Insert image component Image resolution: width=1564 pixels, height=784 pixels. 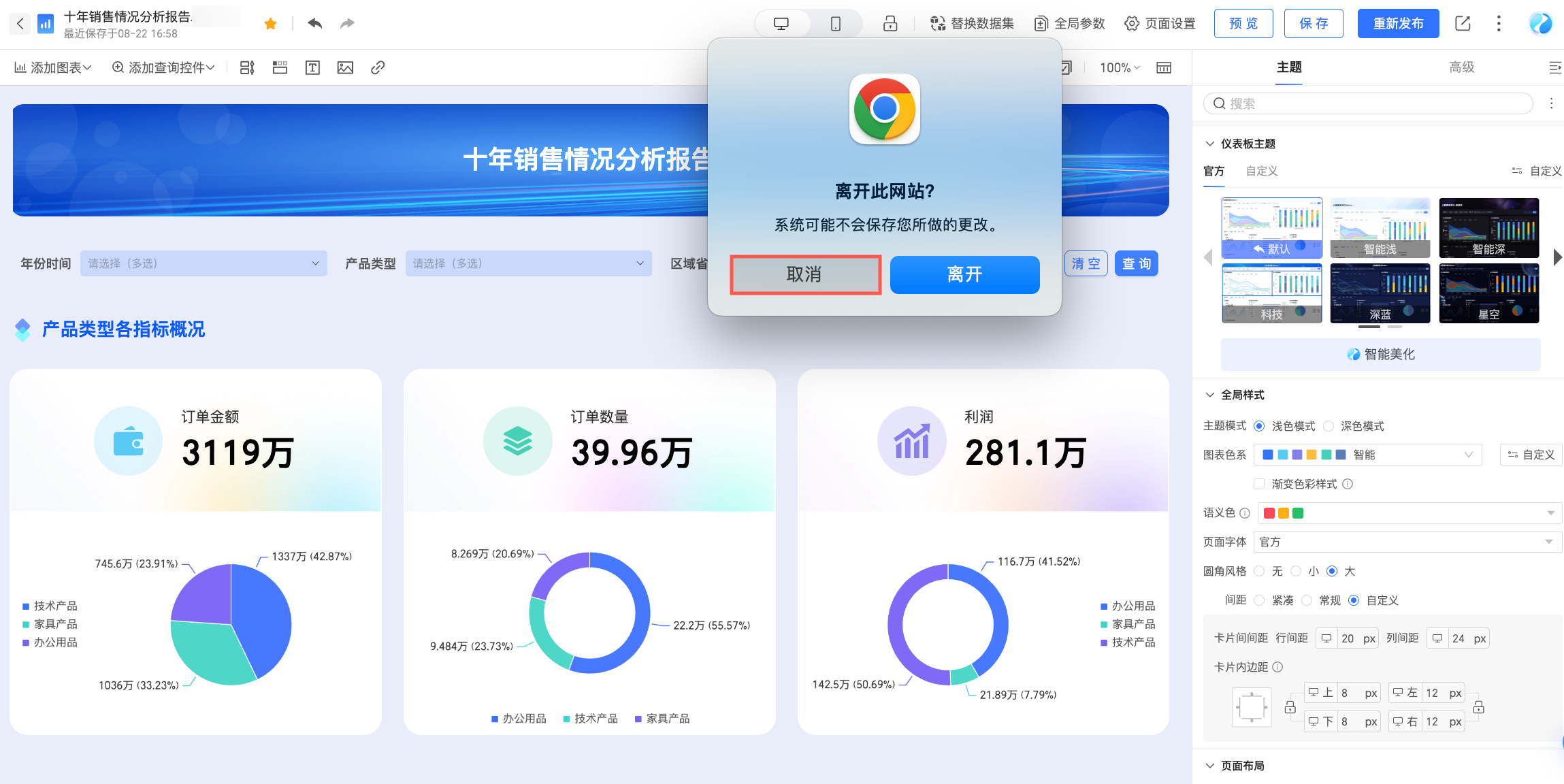pos(345,67)
